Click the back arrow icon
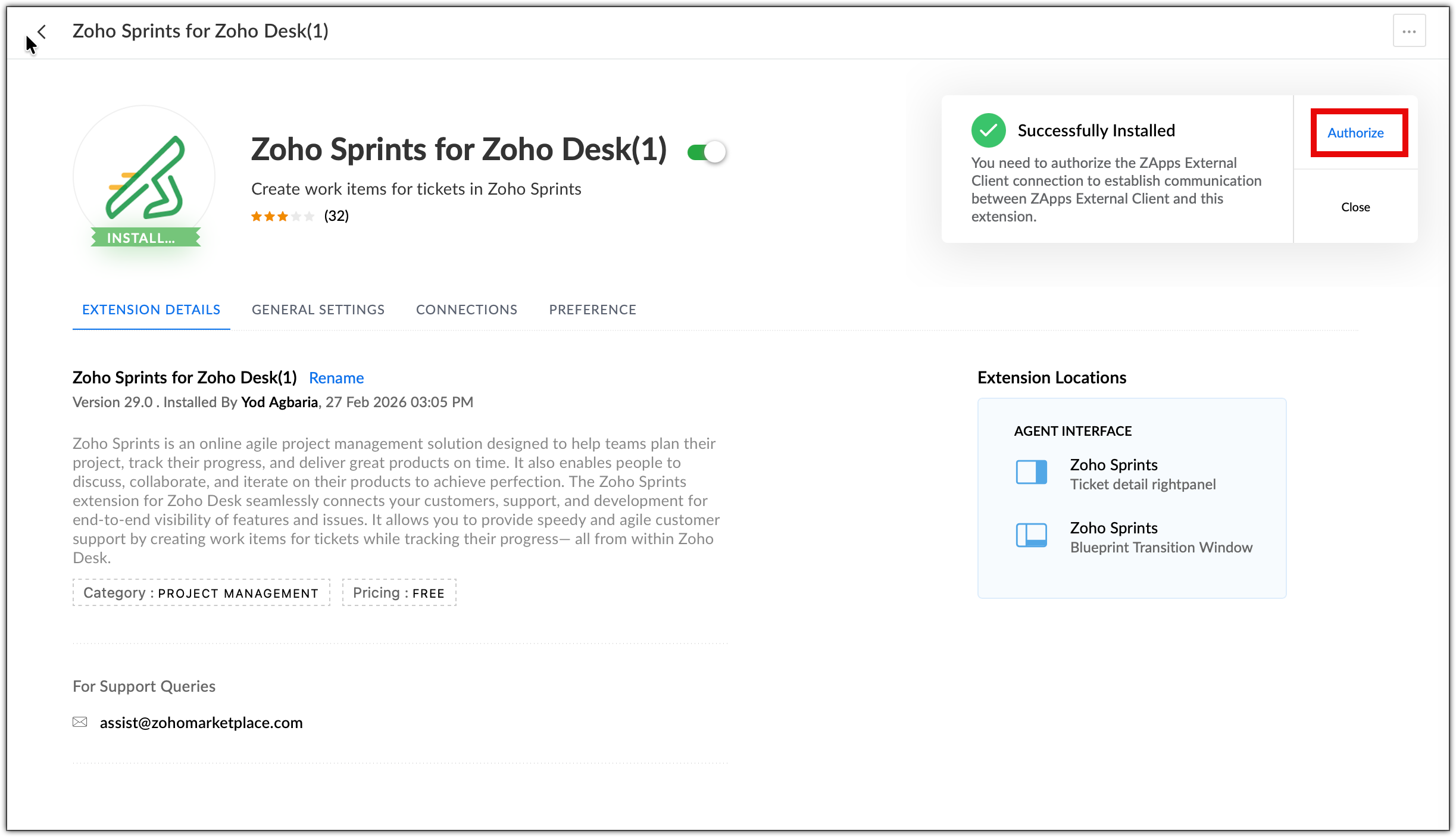1456x837 pixels. (x=42, y=32)
